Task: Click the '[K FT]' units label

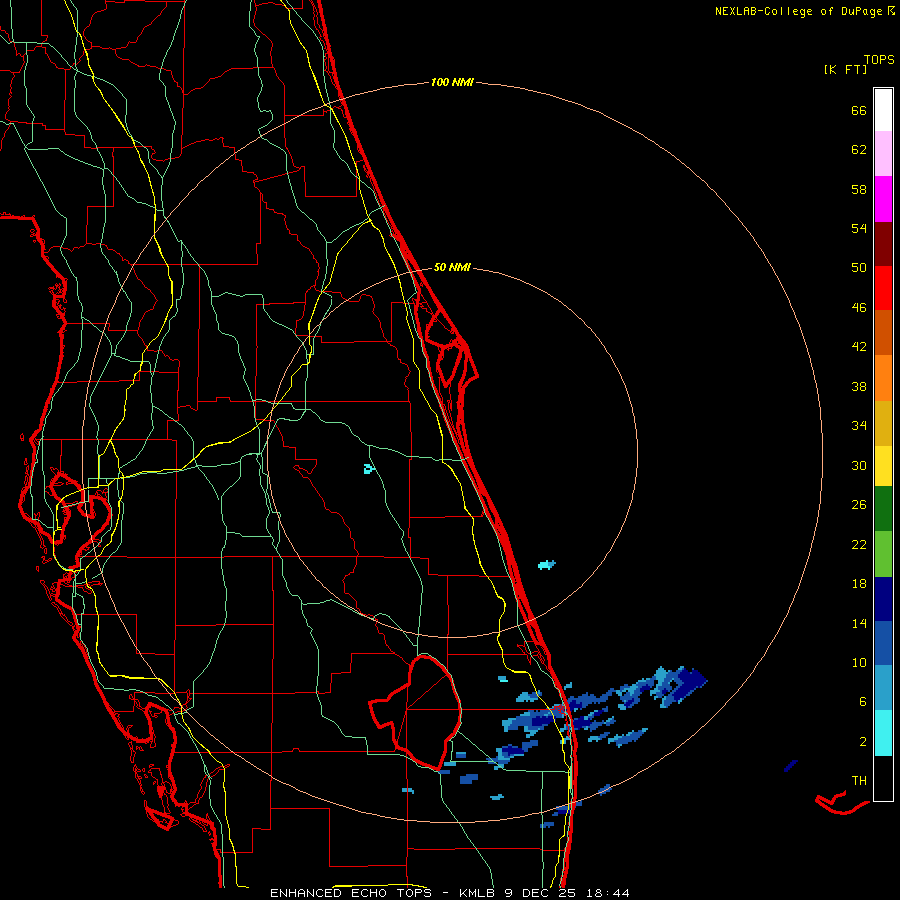Action: 845,69
